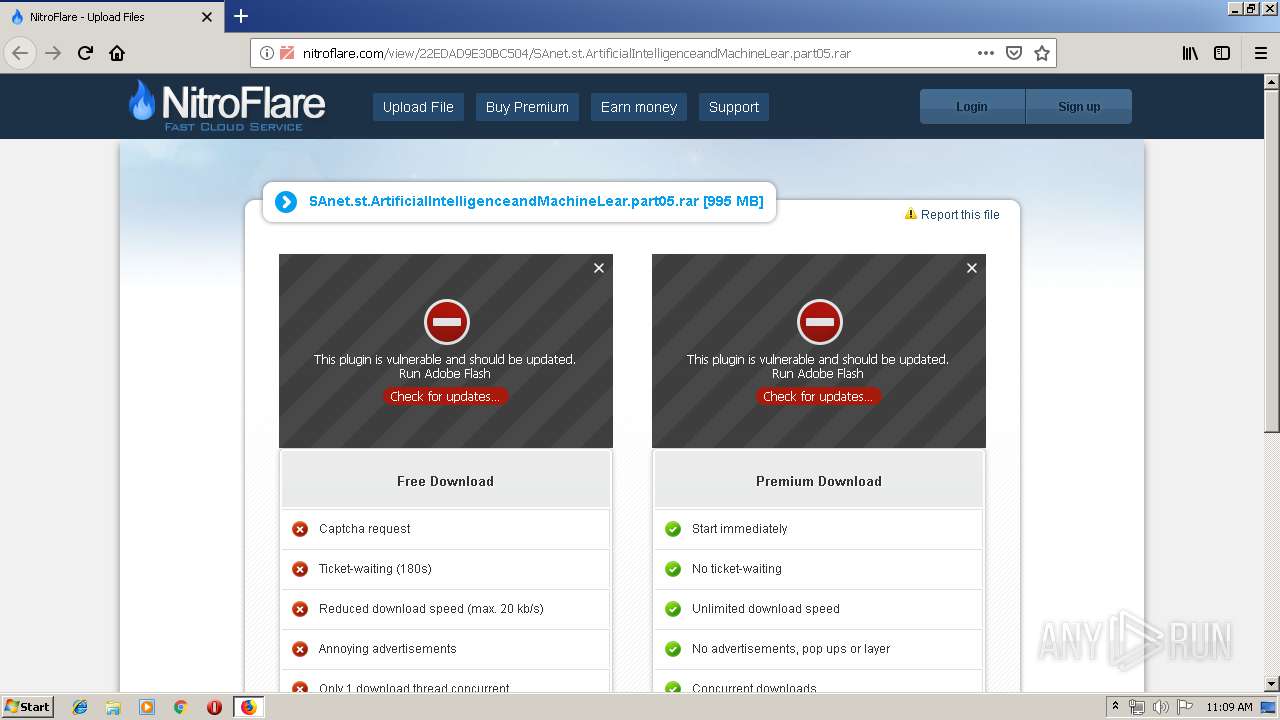Image resolution: width=1280 pixels, height=720 pixels.
Task: Open Chrome from the taskbar
Action: coord(180,707)
